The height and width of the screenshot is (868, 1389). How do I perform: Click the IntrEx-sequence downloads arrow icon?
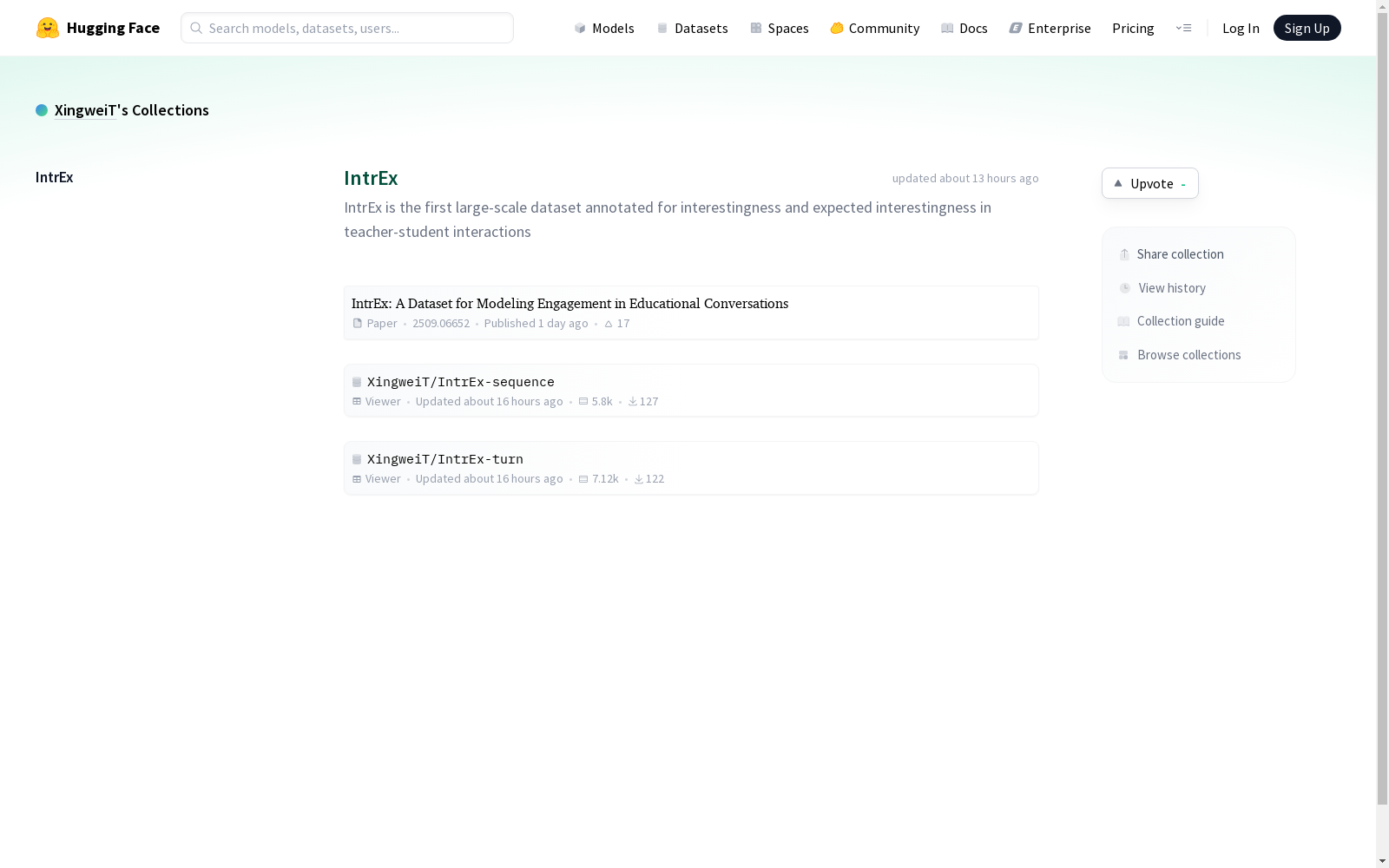(x=633, y=401)
